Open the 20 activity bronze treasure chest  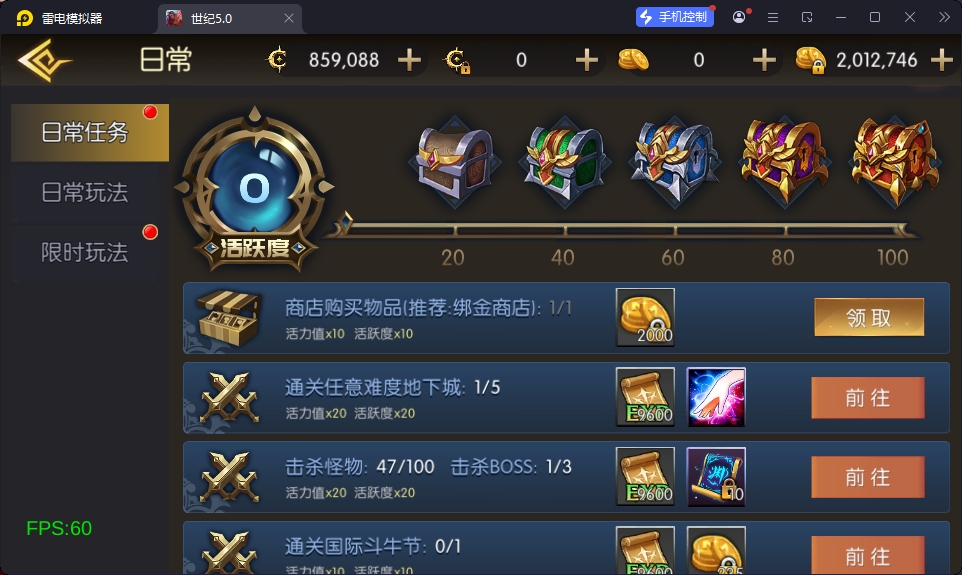coord(455,162)
